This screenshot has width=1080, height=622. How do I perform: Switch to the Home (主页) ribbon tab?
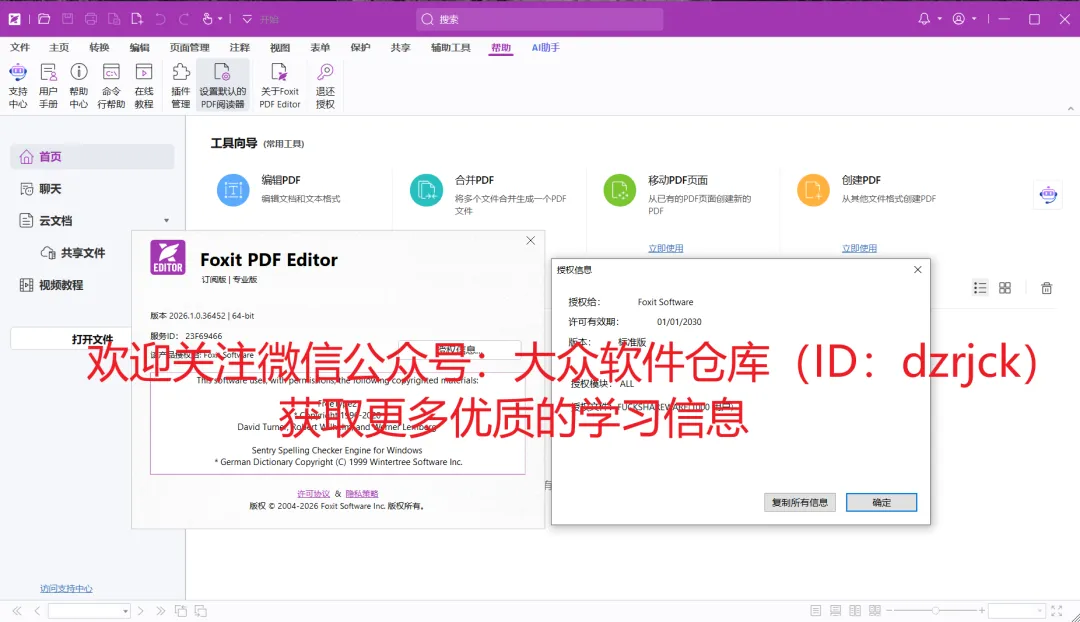click(x=59, y=48)
